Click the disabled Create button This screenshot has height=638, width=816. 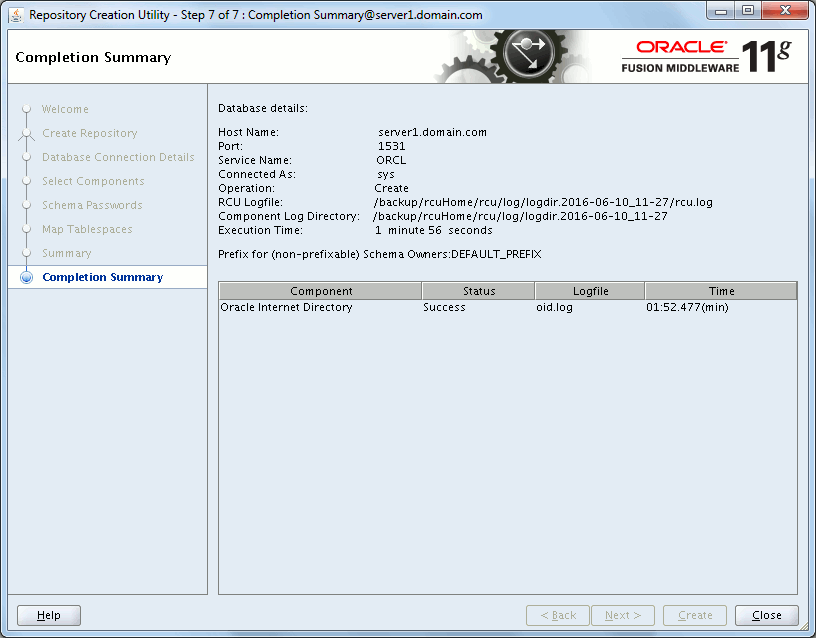[695, 615]
